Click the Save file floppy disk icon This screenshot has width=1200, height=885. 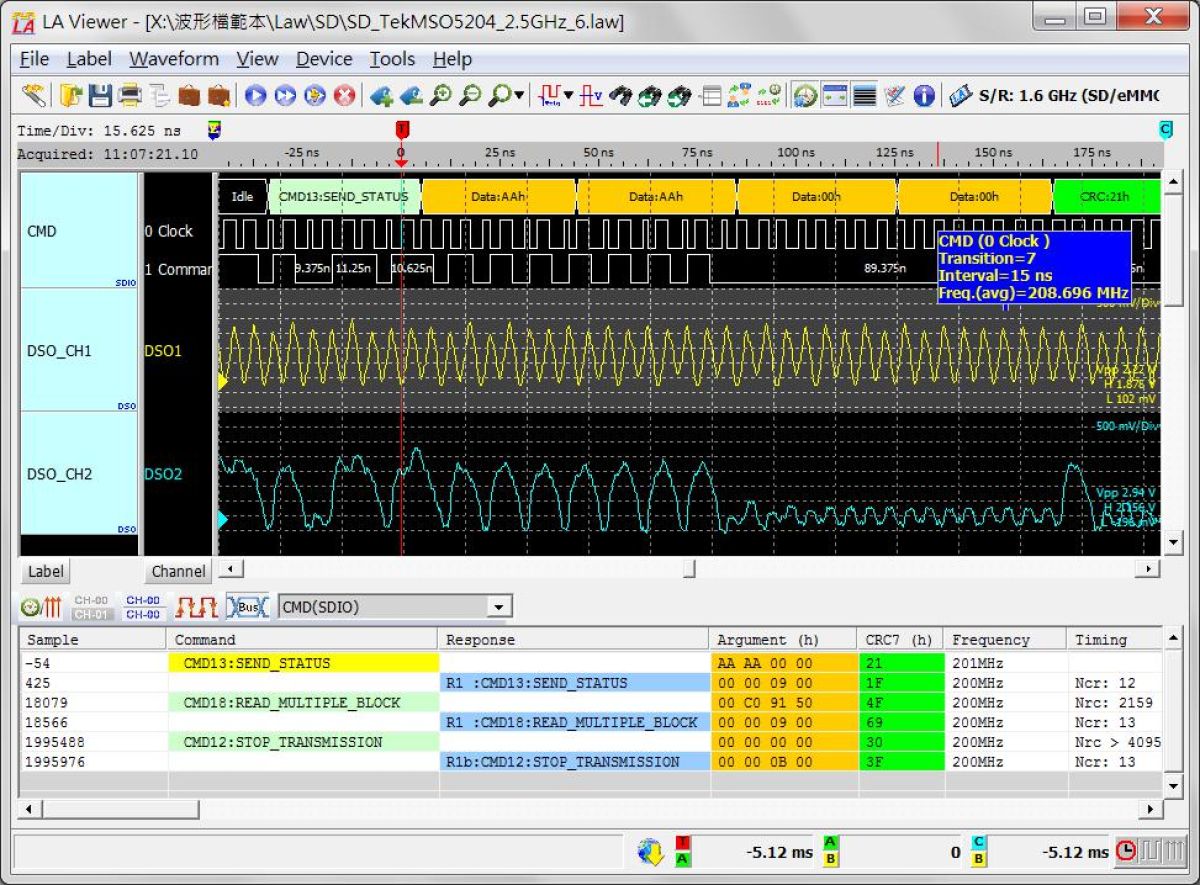click(100, 96)
